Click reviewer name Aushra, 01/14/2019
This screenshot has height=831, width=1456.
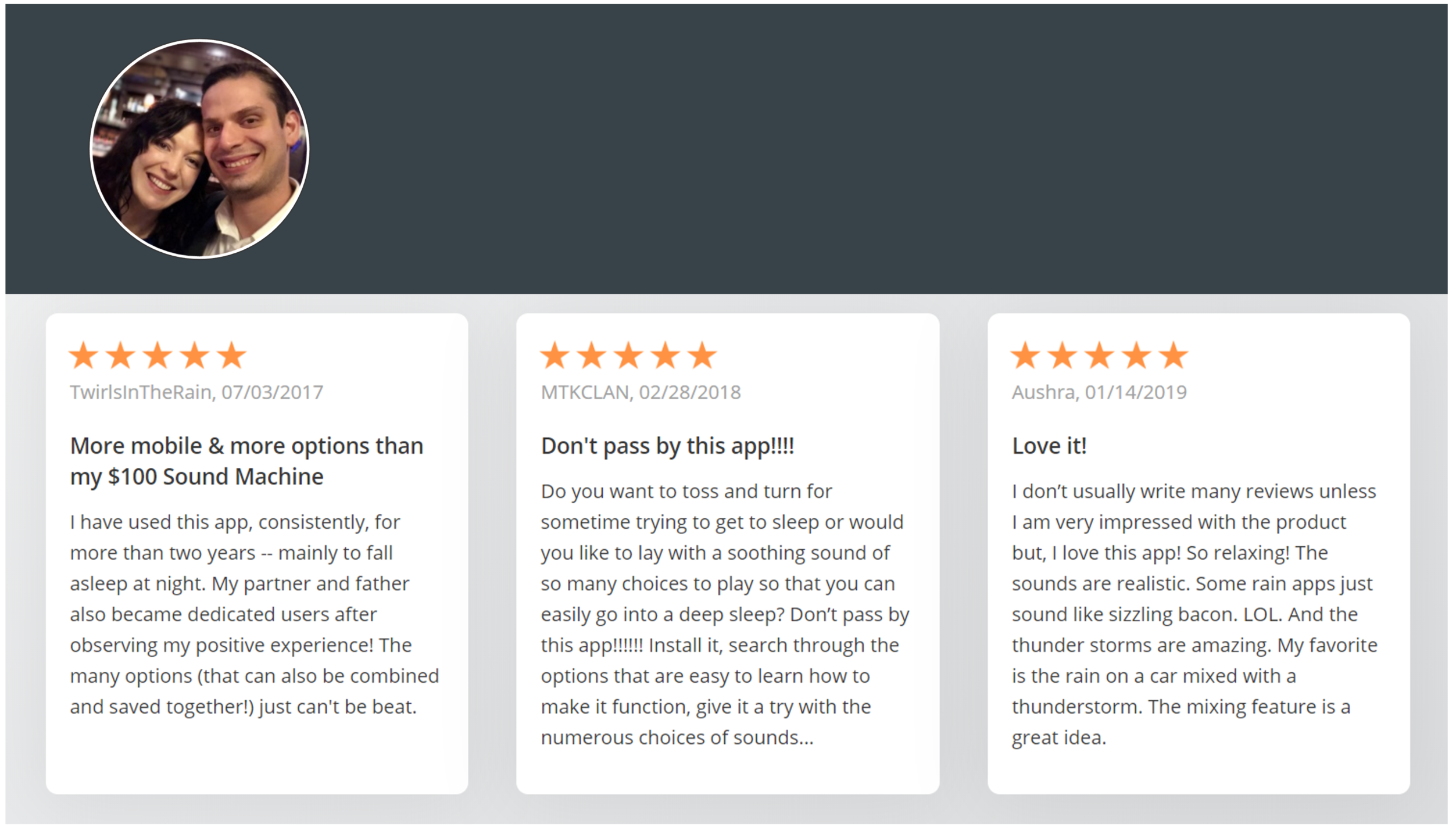(1099, 392)
